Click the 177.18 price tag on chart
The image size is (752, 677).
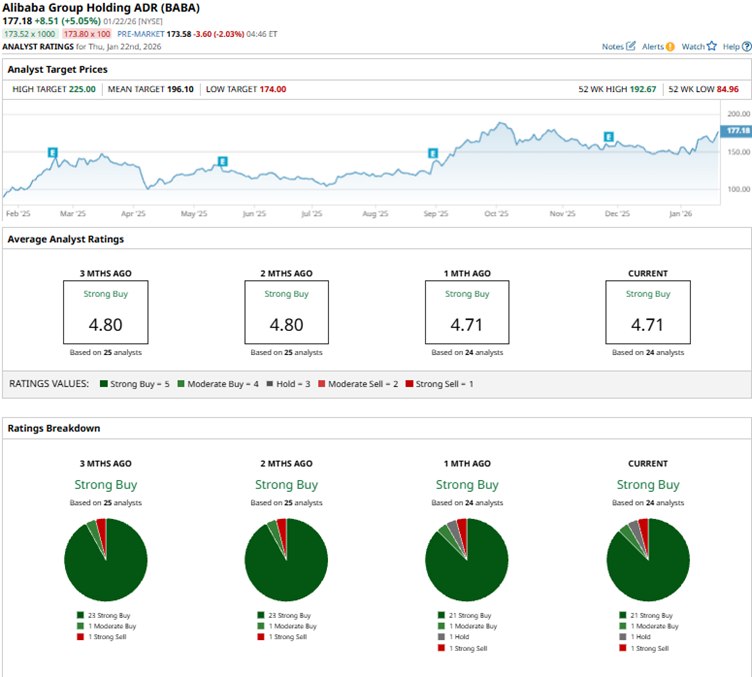click(x=737, y=131)
